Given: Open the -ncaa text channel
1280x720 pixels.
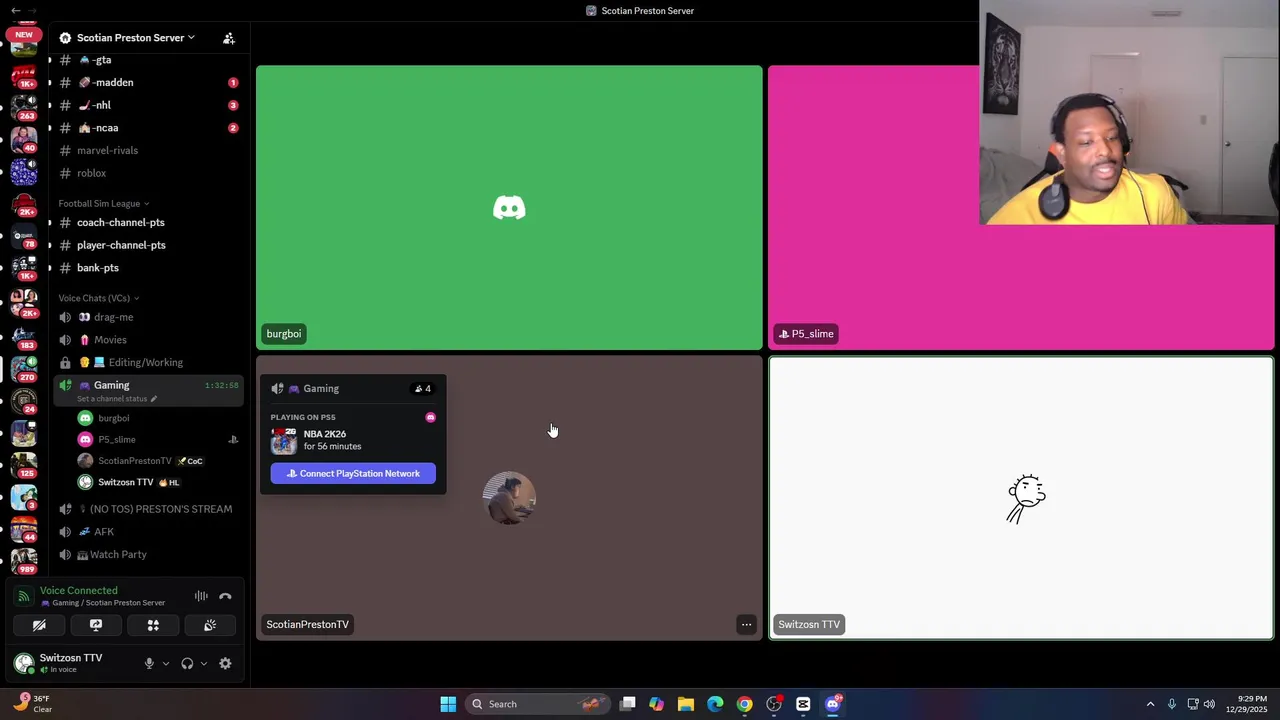Looking at the screenshot, I should point(148,128).
